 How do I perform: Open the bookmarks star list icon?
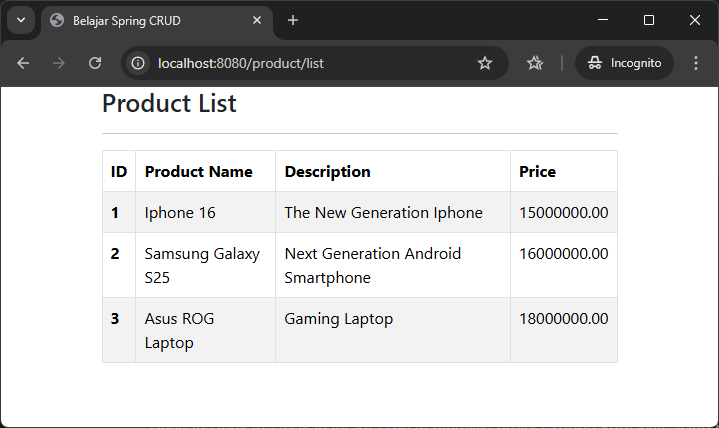pos(535,63)
